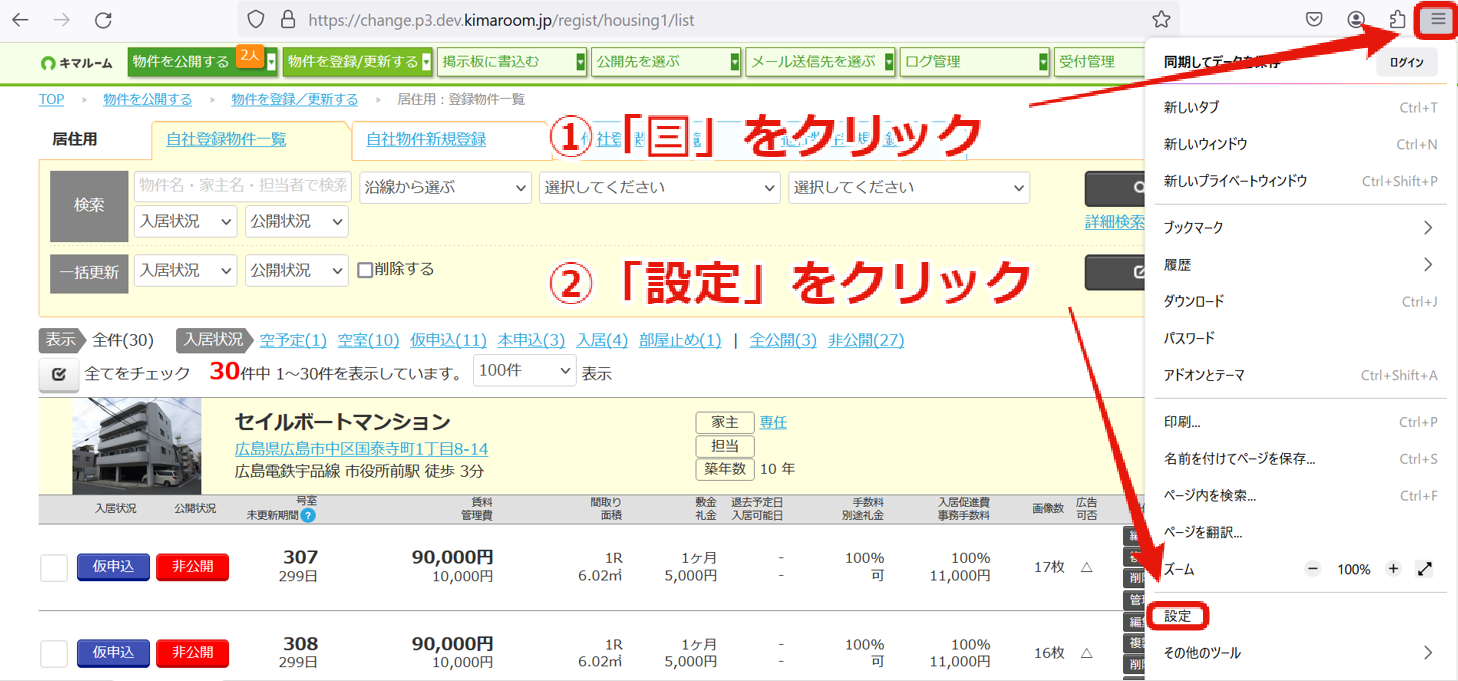Open the 掲示板に書込む navigation dropdown

(x=512, y=62)
